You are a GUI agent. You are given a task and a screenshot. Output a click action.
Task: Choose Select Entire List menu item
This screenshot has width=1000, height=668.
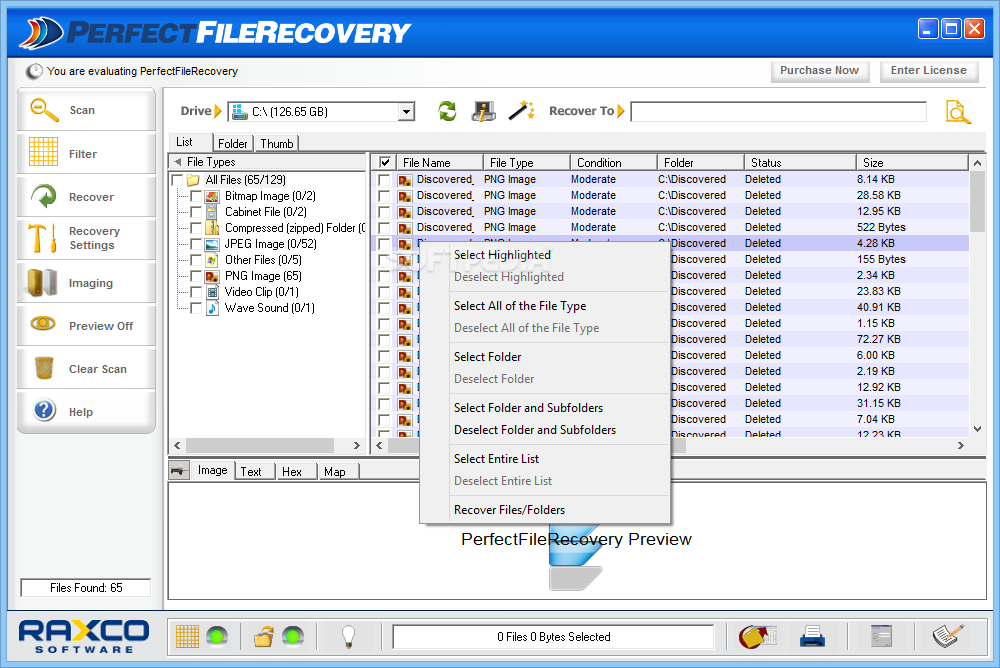496,459
